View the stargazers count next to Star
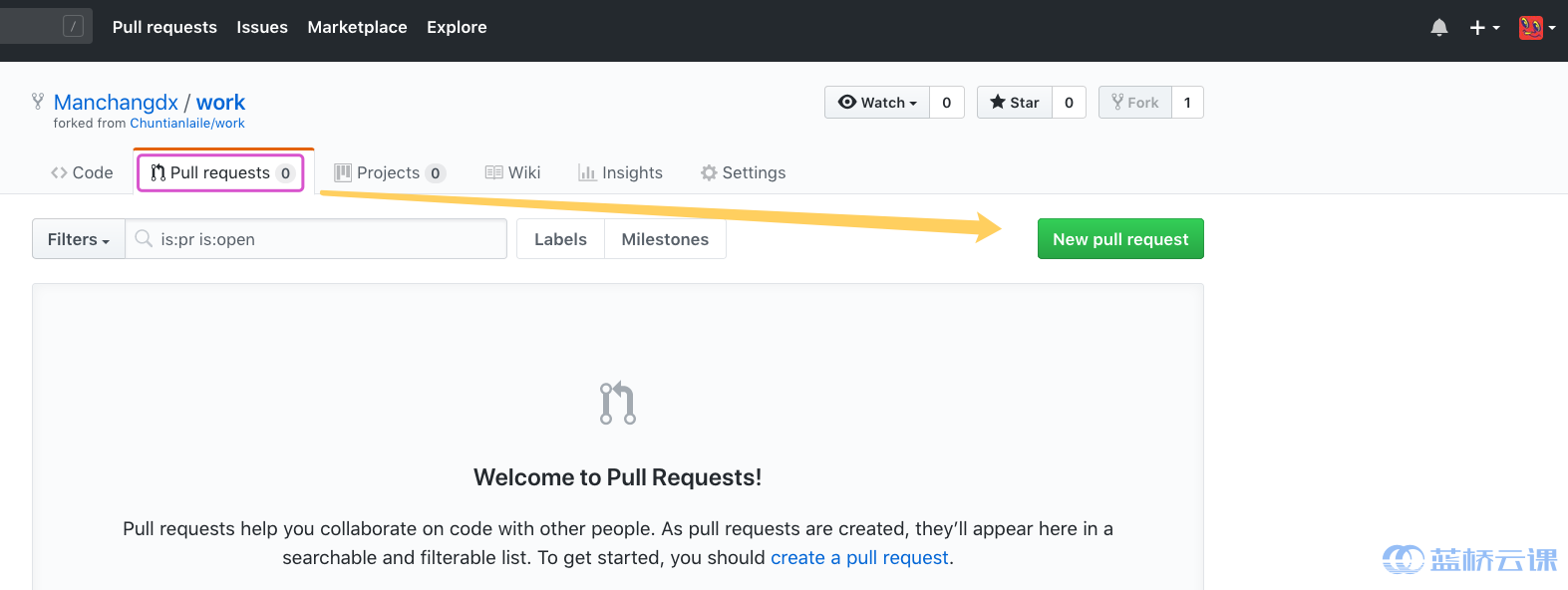Image resolution: width=1568 pixels, height=590 pixels. (x=1070, y=103)
